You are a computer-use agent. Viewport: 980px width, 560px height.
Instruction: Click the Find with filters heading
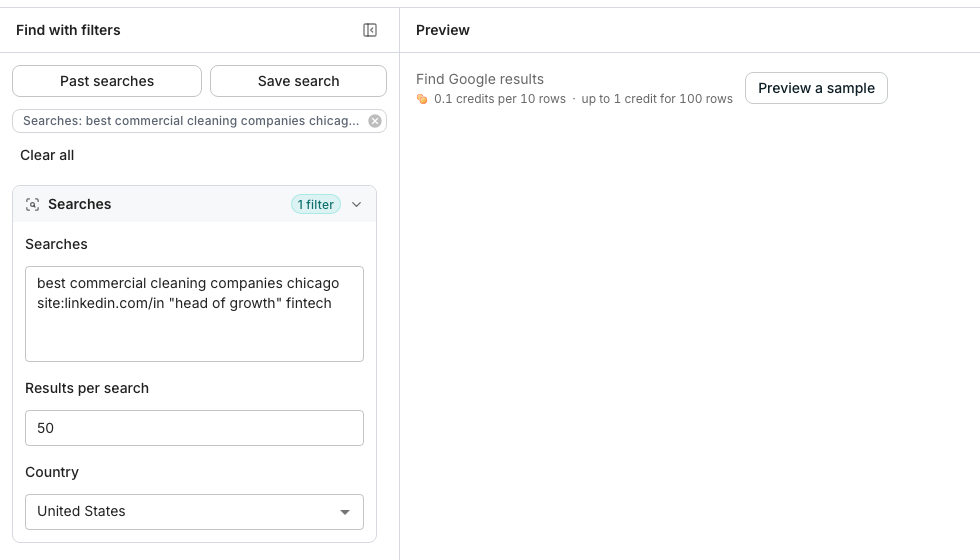[68, 30]
